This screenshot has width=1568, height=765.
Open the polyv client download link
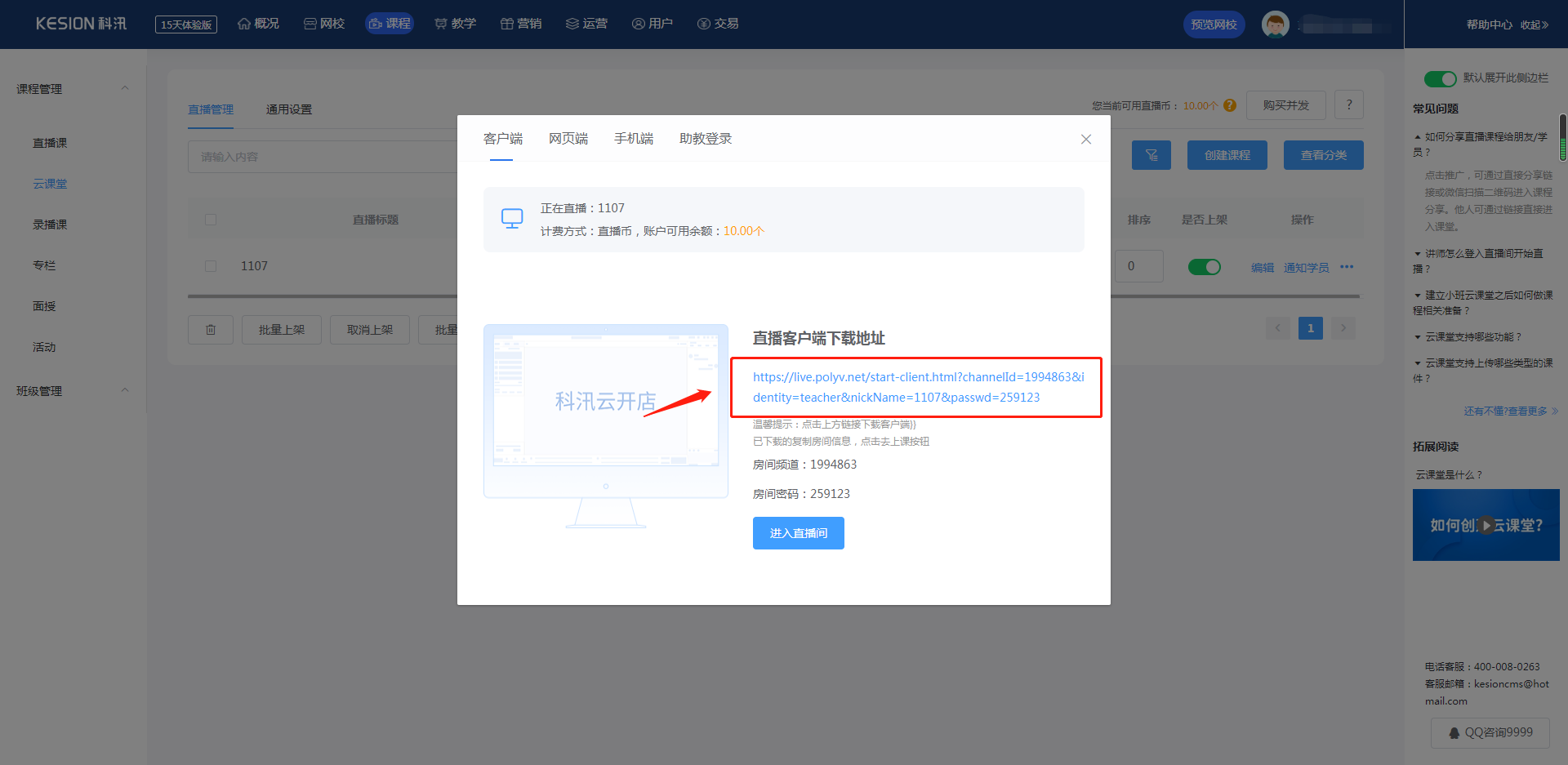pos(918,387)
